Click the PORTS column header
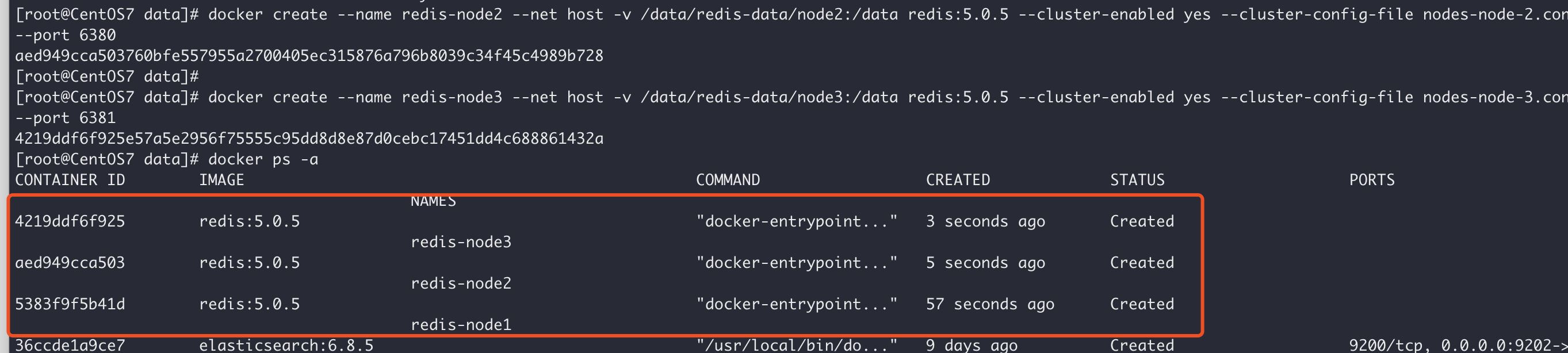 point(1372,180)
